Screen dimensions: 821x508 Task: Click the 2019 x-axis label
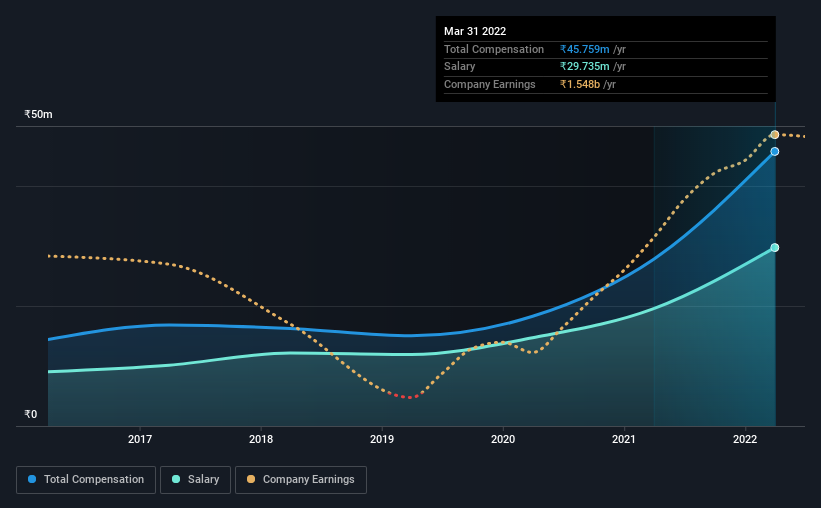click(x=382, y=439)
